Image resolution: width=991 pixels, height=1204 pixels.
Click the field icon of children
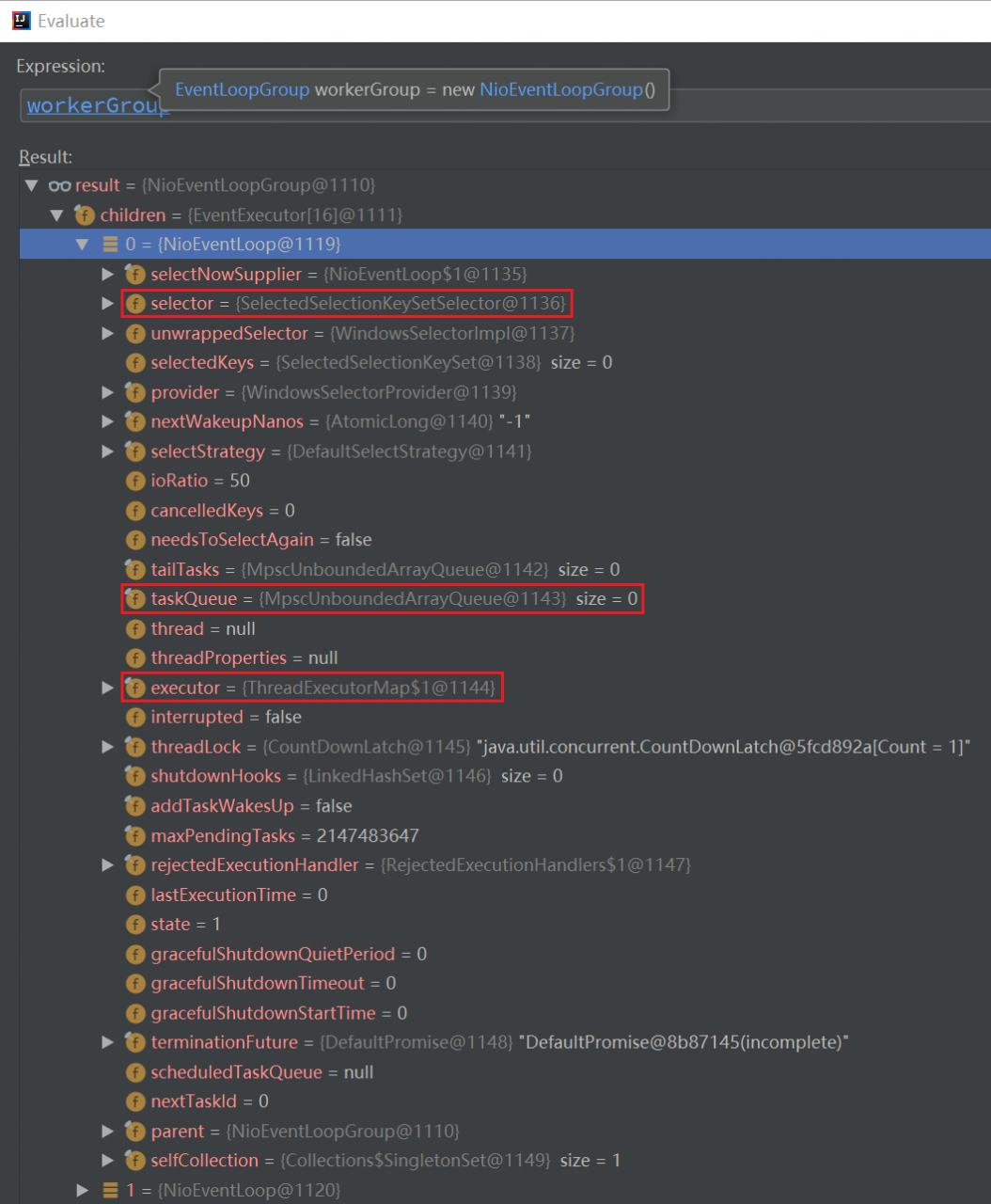pyautogui.click(x=85, y=215)
